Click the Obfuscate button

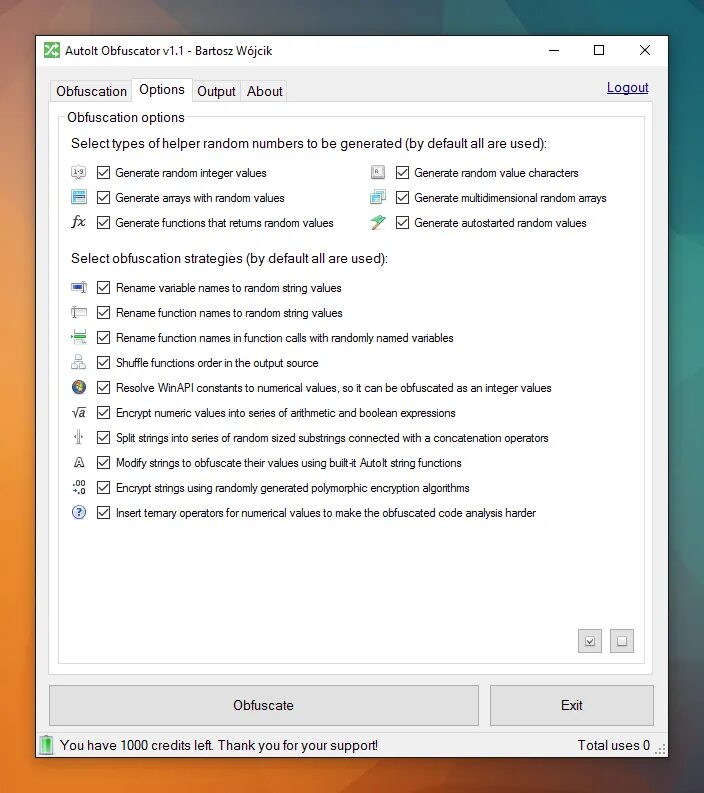pos(263,705)
